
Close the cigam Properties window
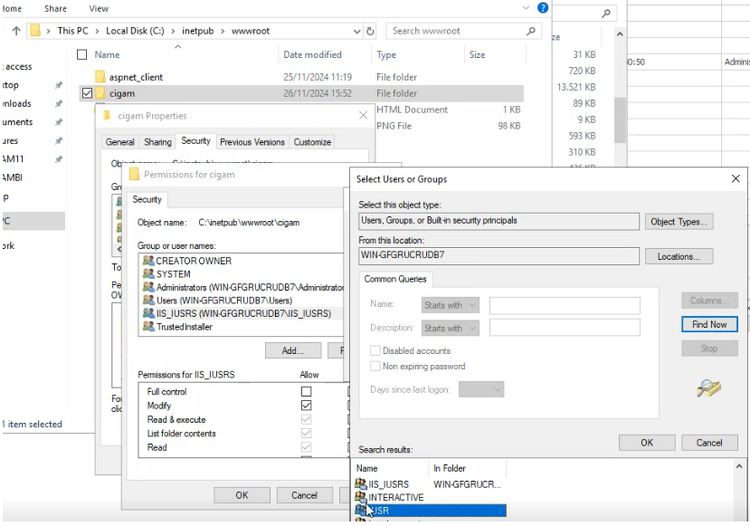[x=363, y=115]
